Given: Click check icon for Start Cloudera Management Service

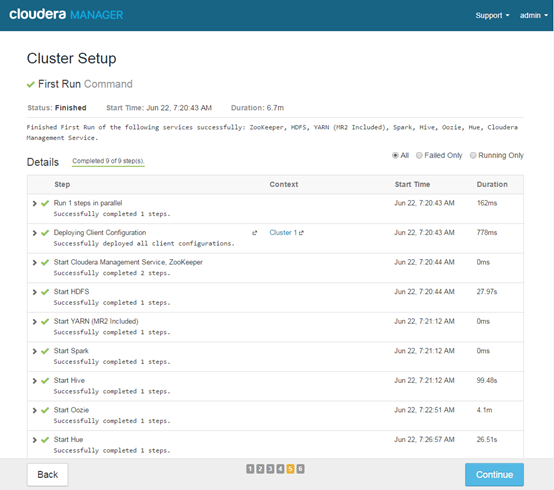Looking at the screenshot, I should point(45,262).
